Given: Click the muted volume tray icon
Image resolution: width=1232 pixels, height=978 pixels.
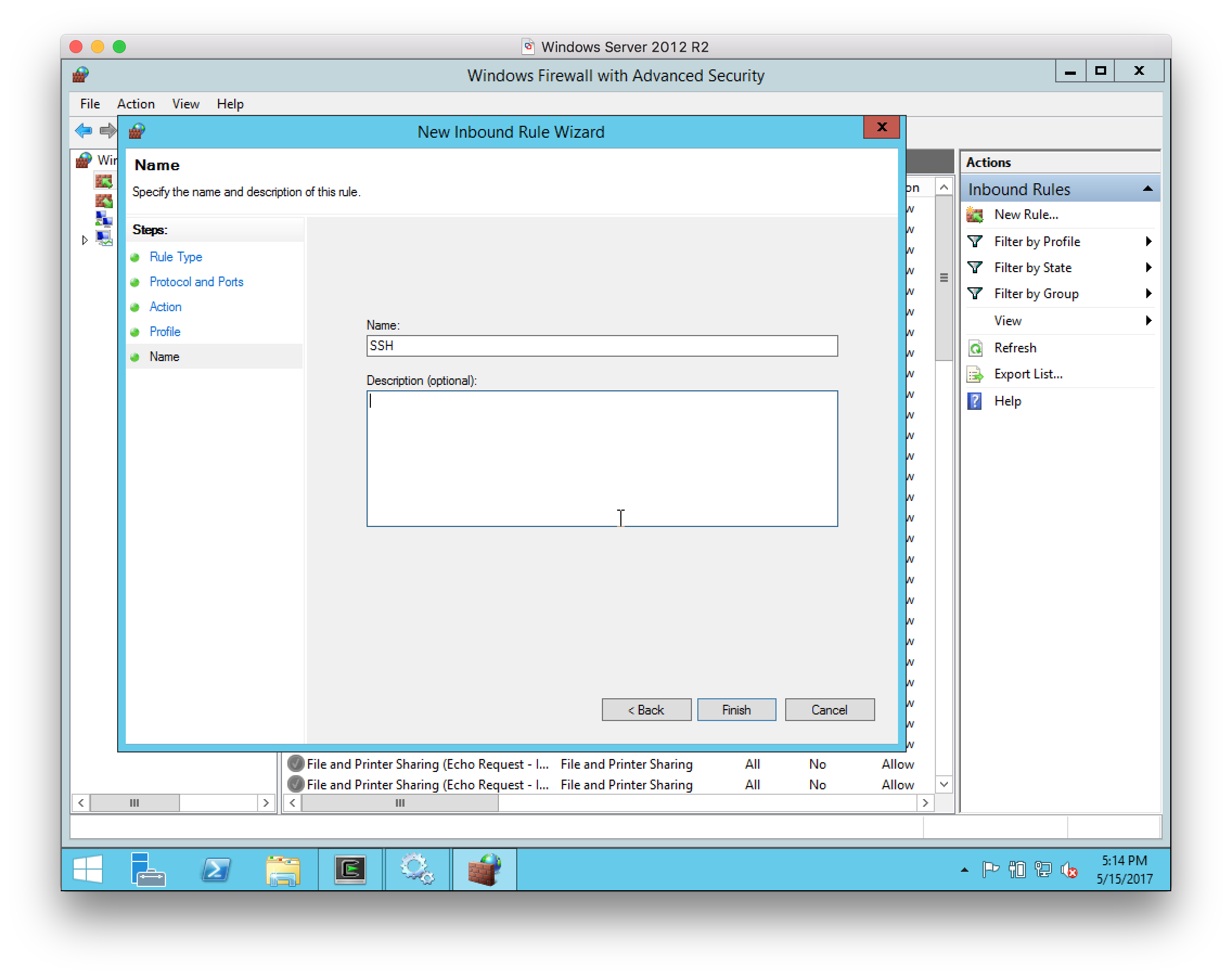Looking at the screenshot, I should tap(1069, 870).
